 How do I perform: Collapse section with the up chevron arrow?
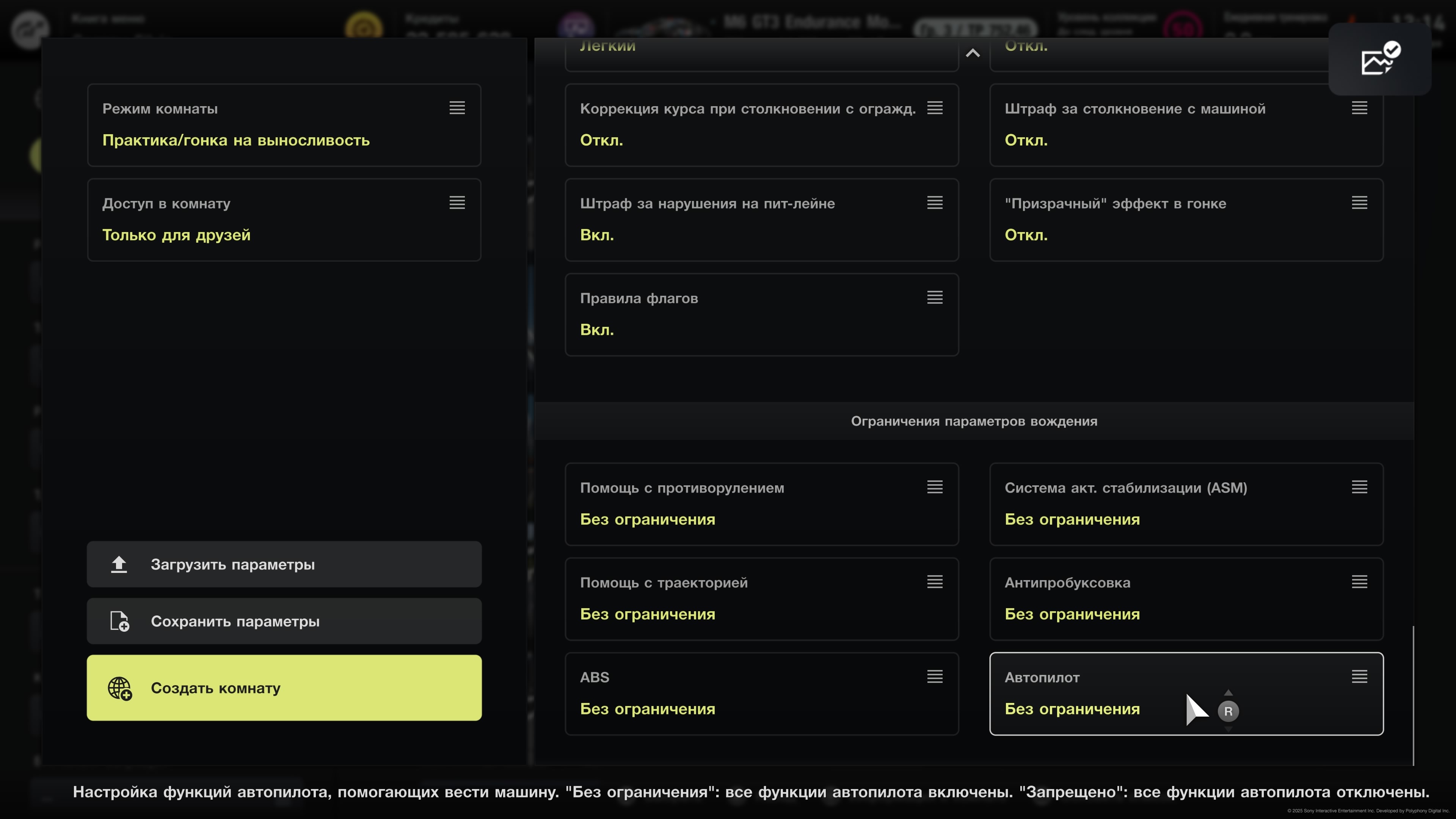[973, 53]
